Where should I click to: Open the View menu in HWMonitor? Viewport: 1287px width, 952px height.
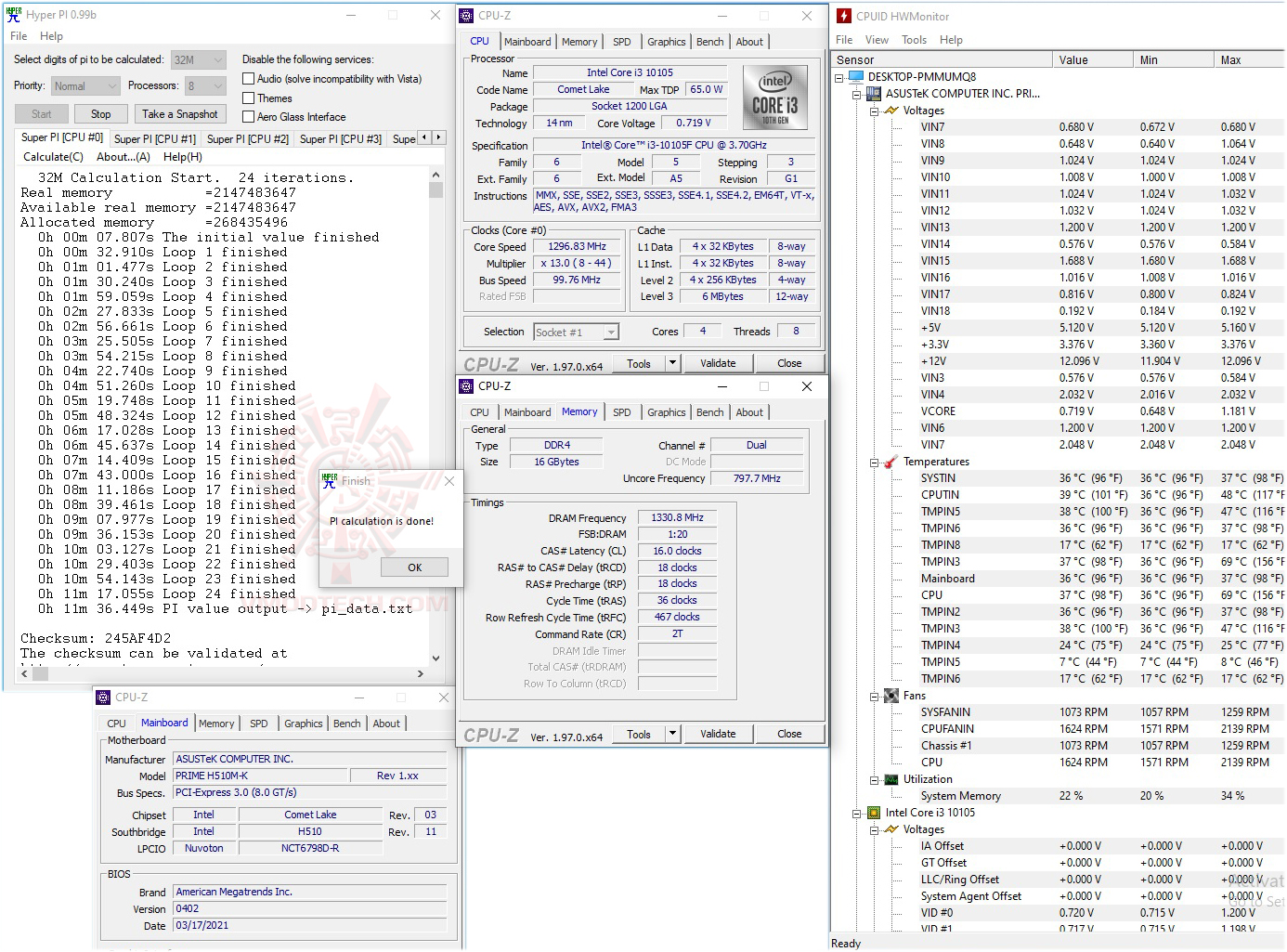tap(877, 40)
